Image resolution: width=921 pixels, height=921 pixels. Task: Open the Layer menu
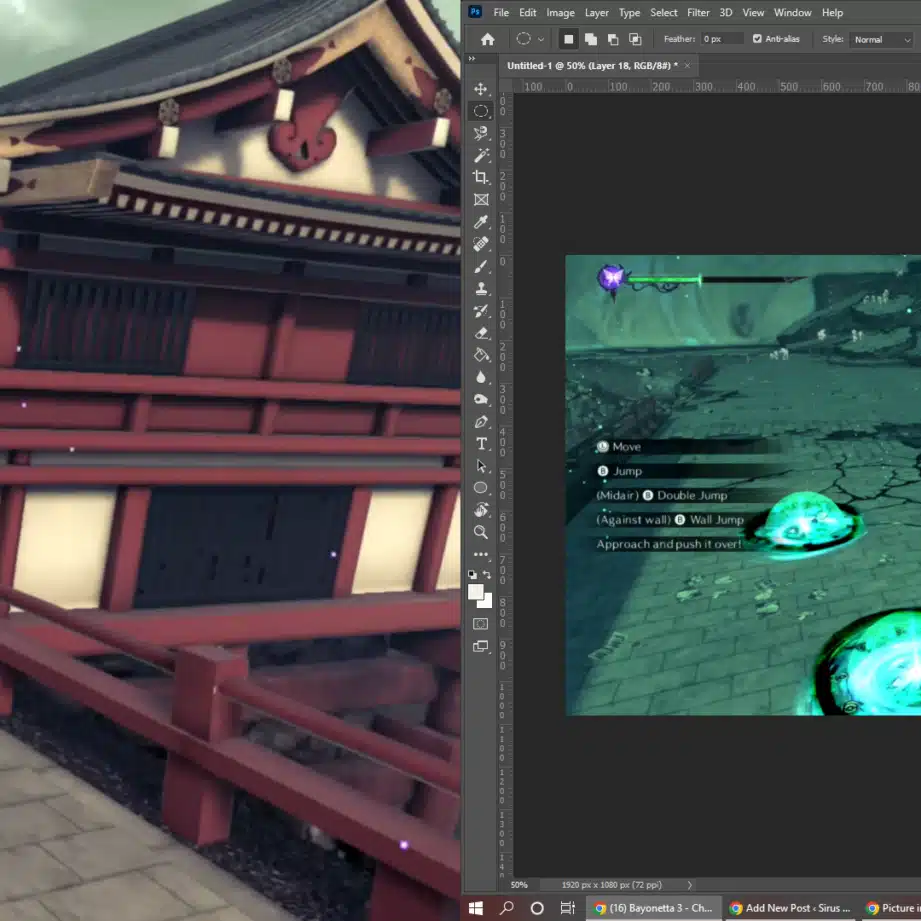pos(597,12)
